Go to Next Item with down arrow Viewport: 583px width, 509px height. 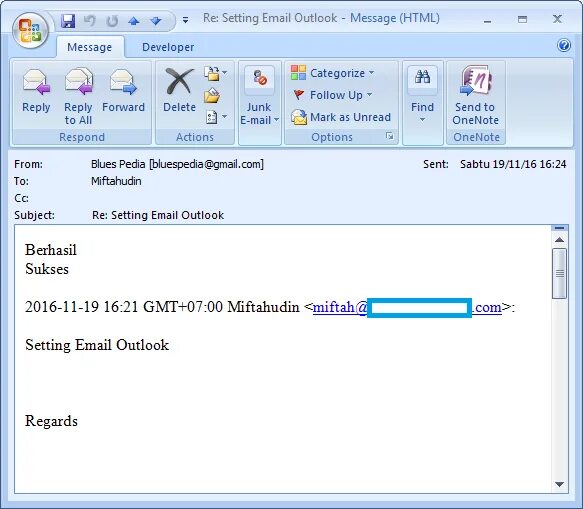coord(156,21)
